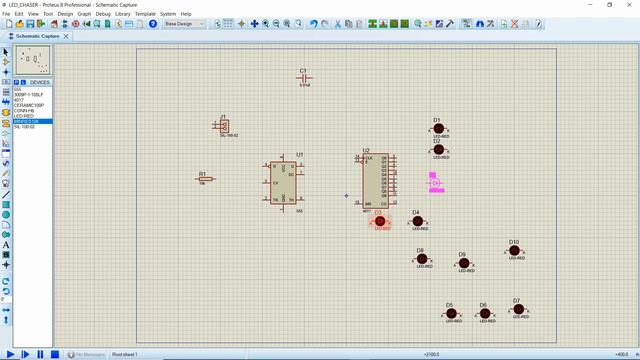
Task: Open the Debug menu
Action: [103, 14]
